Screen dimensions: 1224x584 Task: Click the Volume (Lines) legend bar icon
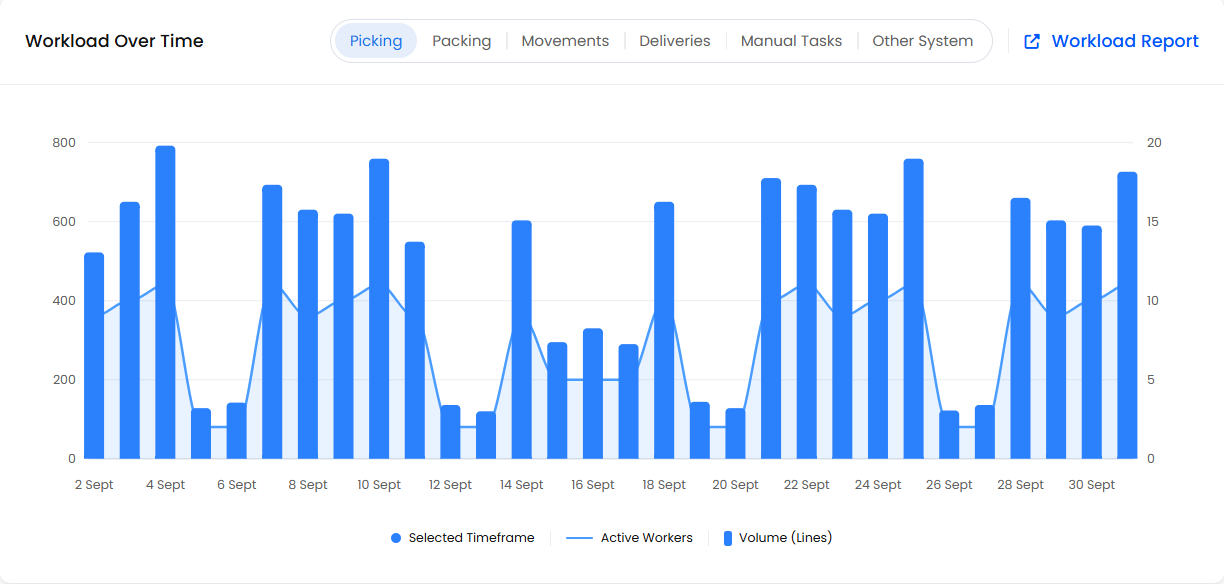[728, 538]
